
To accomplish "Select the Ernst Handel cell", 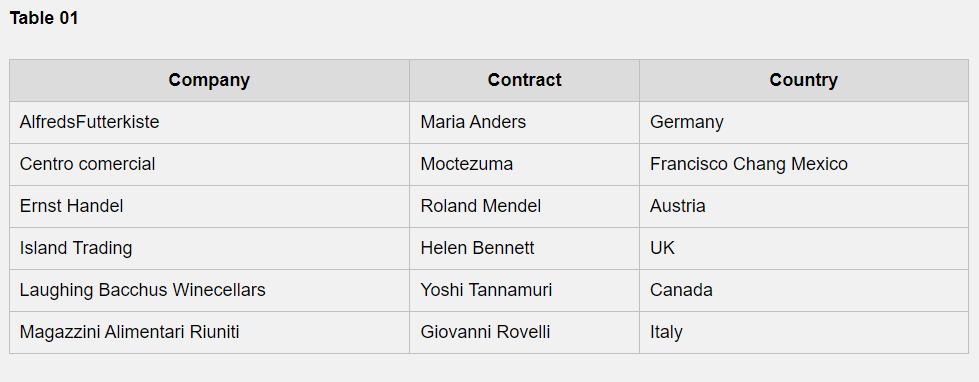I will coord(209,206).
